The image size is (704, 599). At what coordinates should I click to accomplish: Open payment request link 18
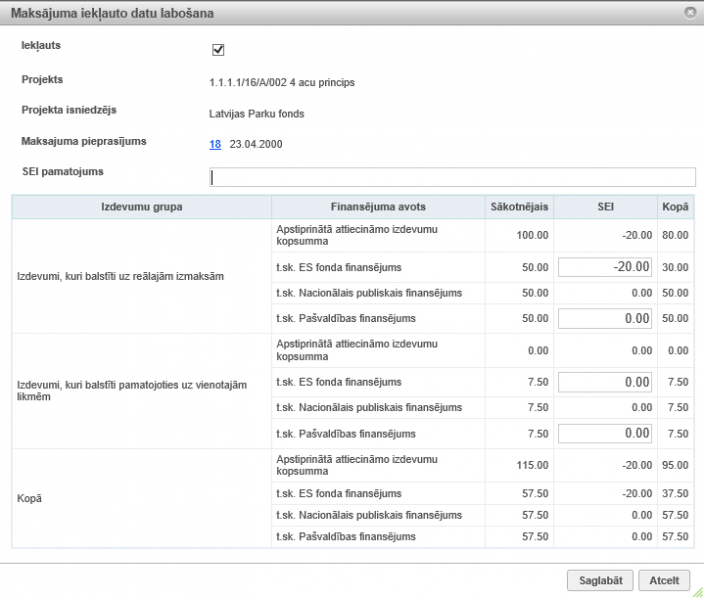pos(215,144)
